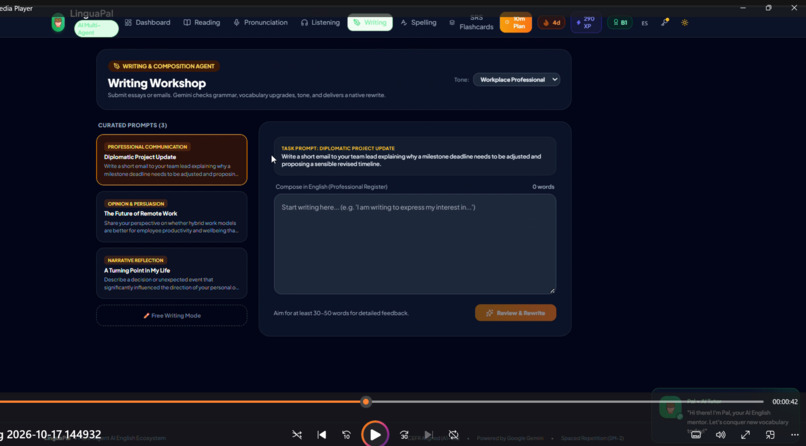Open more options in media player
The image size is (806, 446).
795,435
